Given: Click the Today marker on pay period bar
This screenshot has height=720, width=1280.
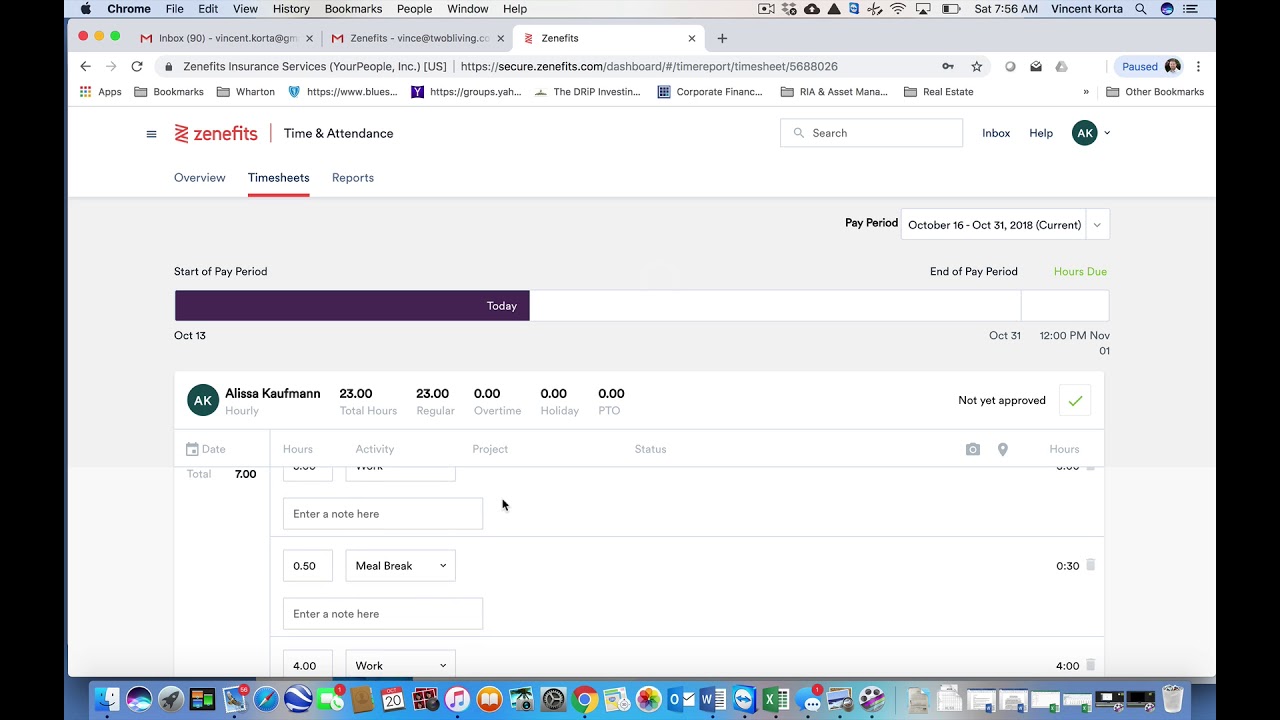Looking at the screenshot, I should point(502,306).
